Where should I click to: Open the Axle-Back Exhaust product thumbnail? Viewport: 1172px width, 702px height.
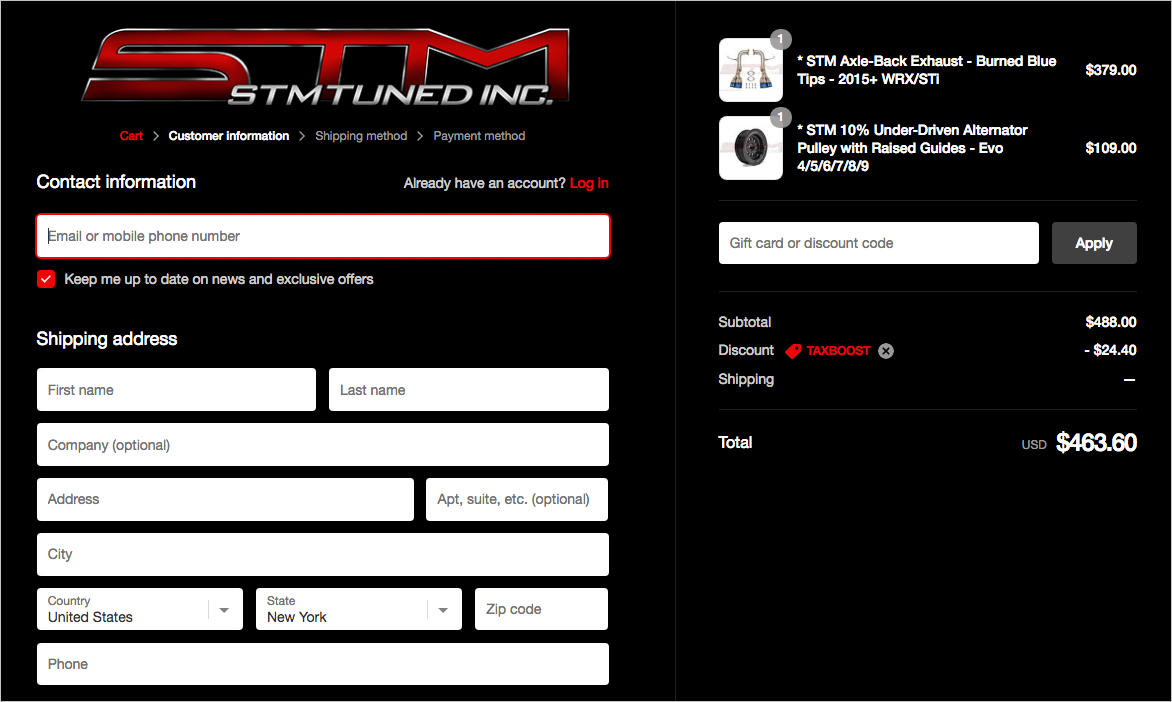pyautogui.click(x=750, y=70)
